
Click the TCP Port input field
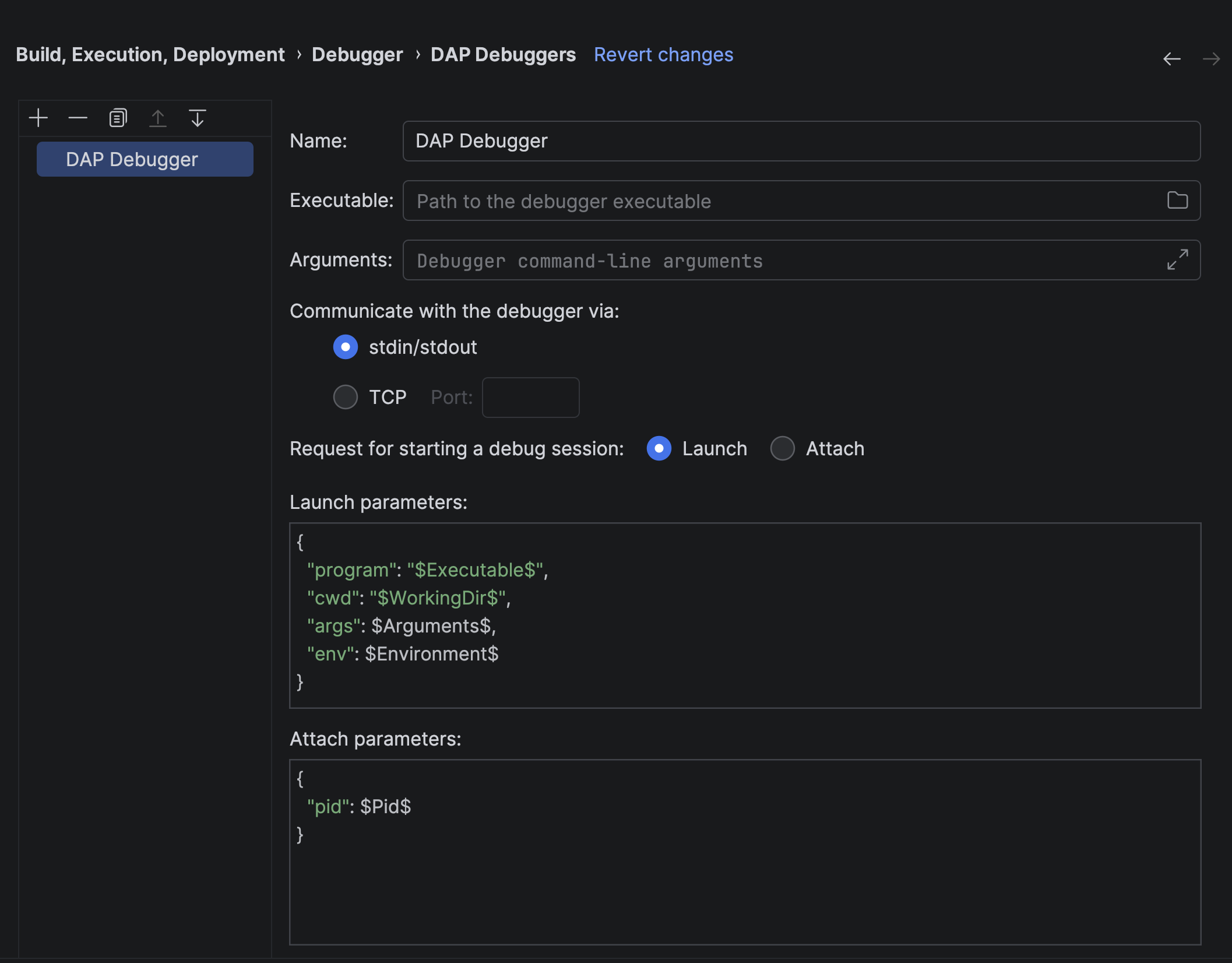click(x=530, y=398)
